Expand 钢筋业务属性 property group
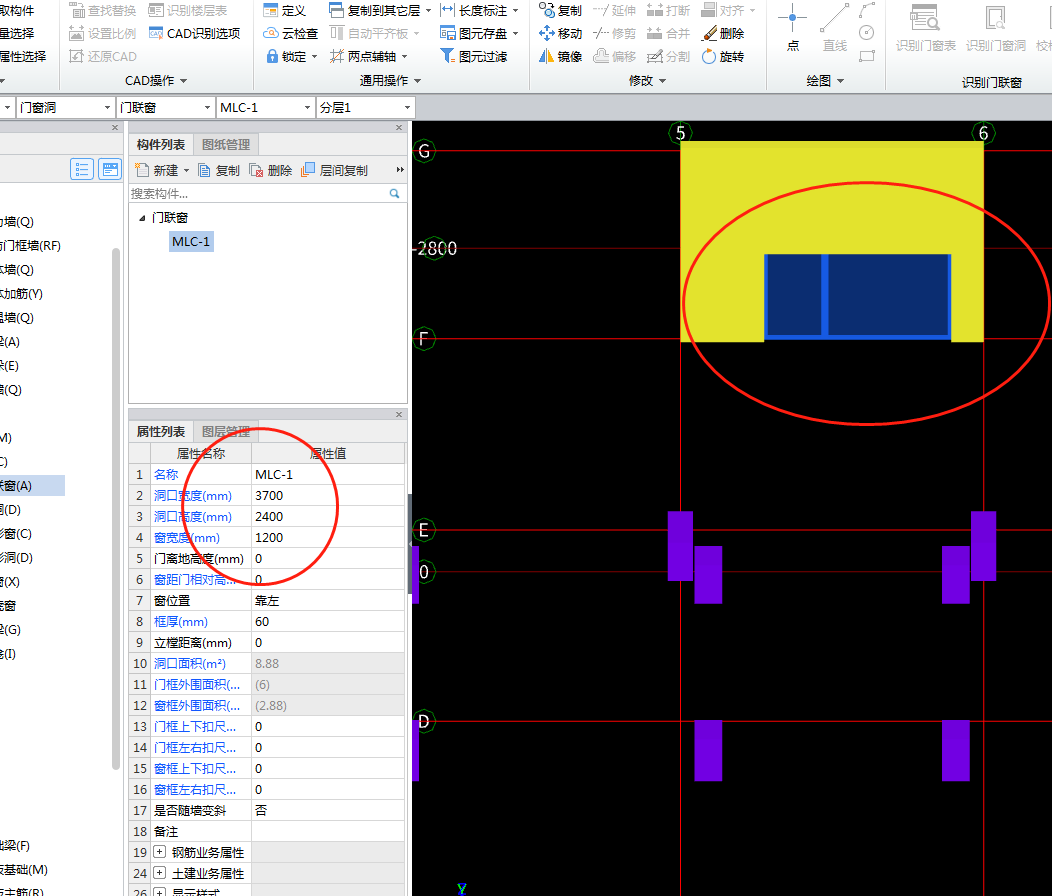1052x896 pixels. [x=160, y=852]
